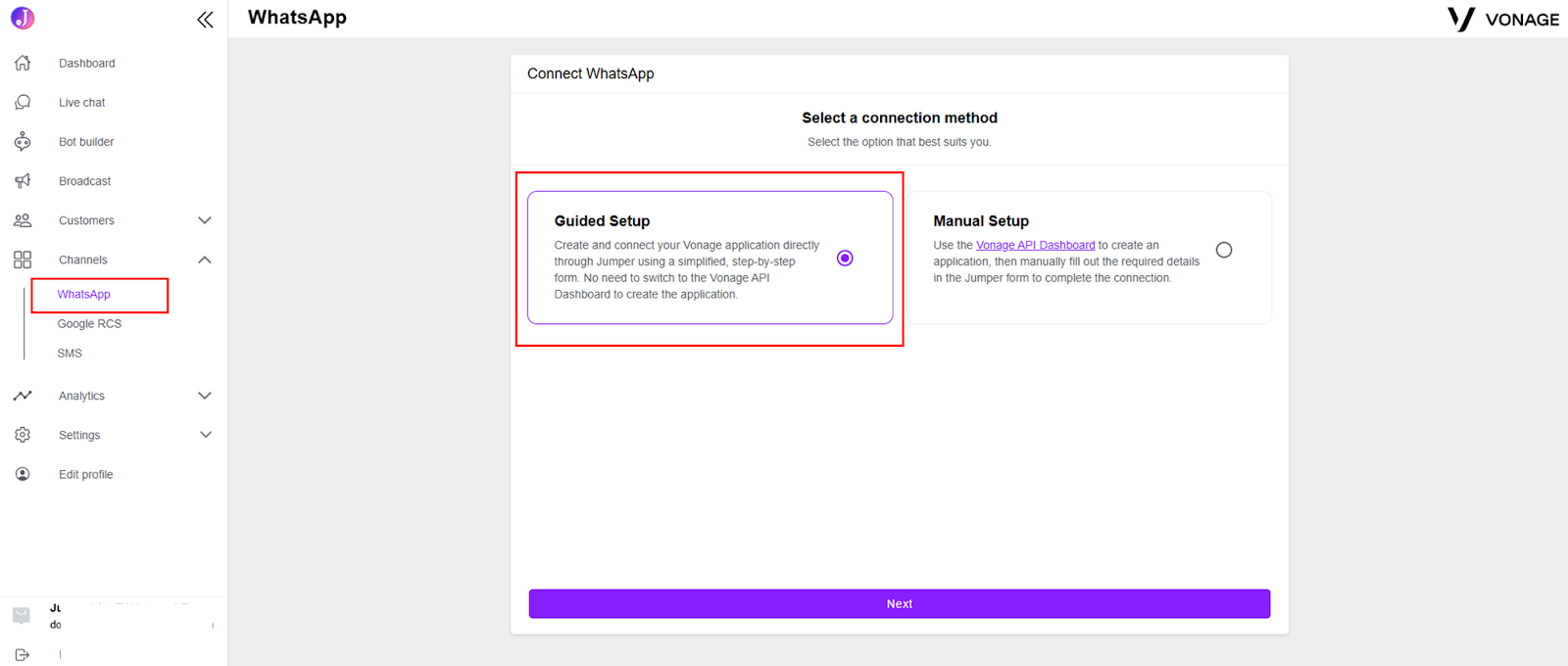Open Dashboard via the home icon
This screenshot has height=666, width=1568.
(x=23, y=63)
